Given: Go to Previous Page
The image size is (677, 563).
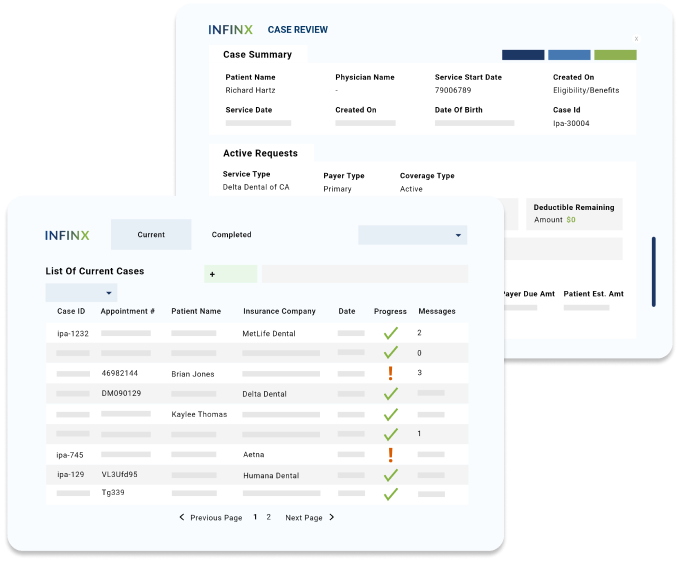Looking at the screenshot, I should click(216, 518).
